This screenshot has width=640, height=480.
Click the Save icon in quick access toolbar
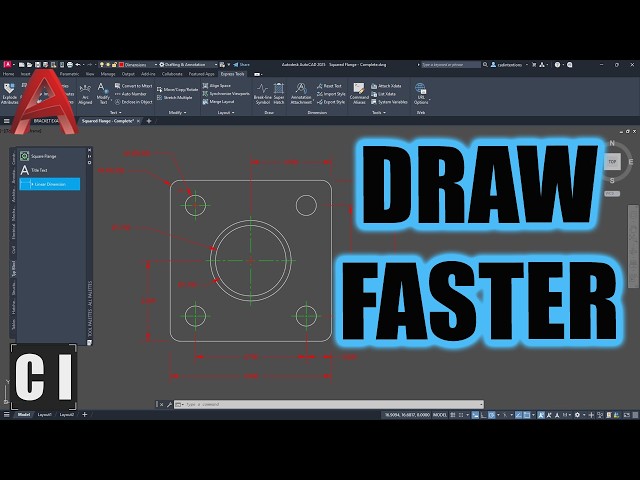pyautogui.click(x=38, y=64)
